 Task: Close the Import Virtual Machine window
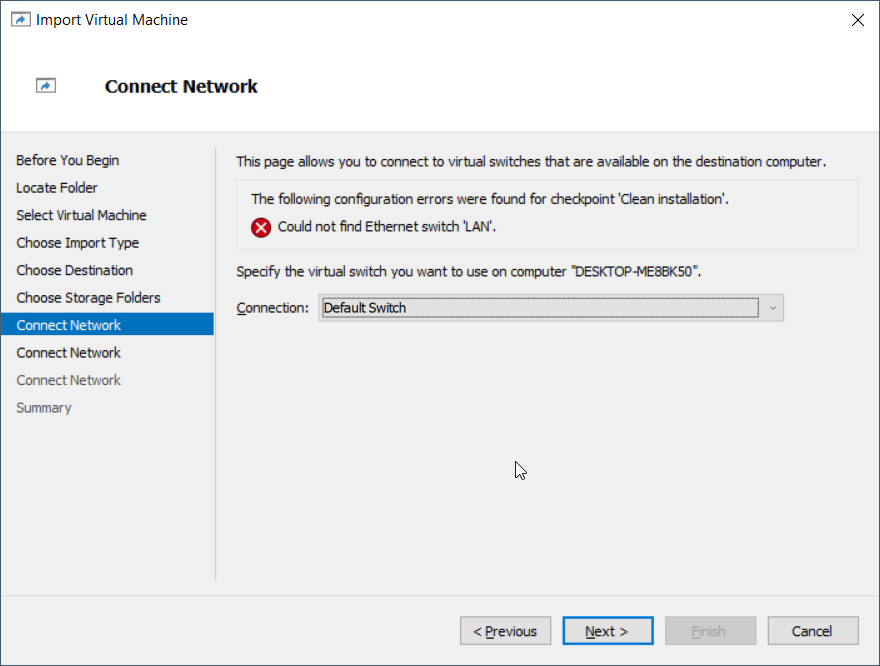click(x=857, y=19)
